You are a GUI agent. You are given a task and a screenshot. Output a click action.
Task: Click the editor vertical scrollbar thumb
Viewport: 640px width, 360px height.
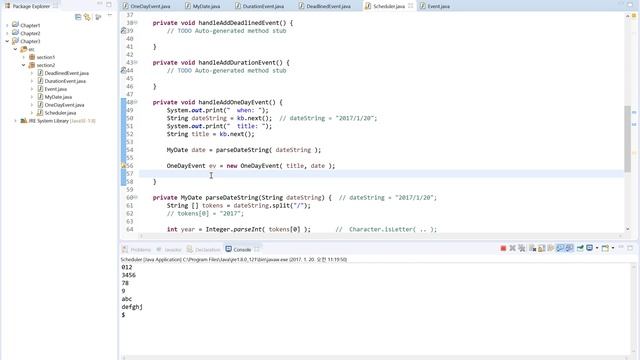[x=627, y=139]
